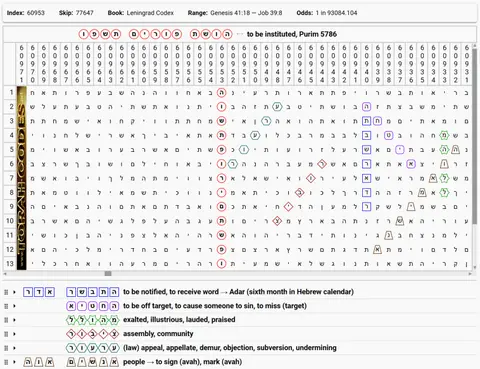Click red diamond letter in row 6, column 60944
The height and width of the screenshot is (369, 480).
click(x=322, y=164)
